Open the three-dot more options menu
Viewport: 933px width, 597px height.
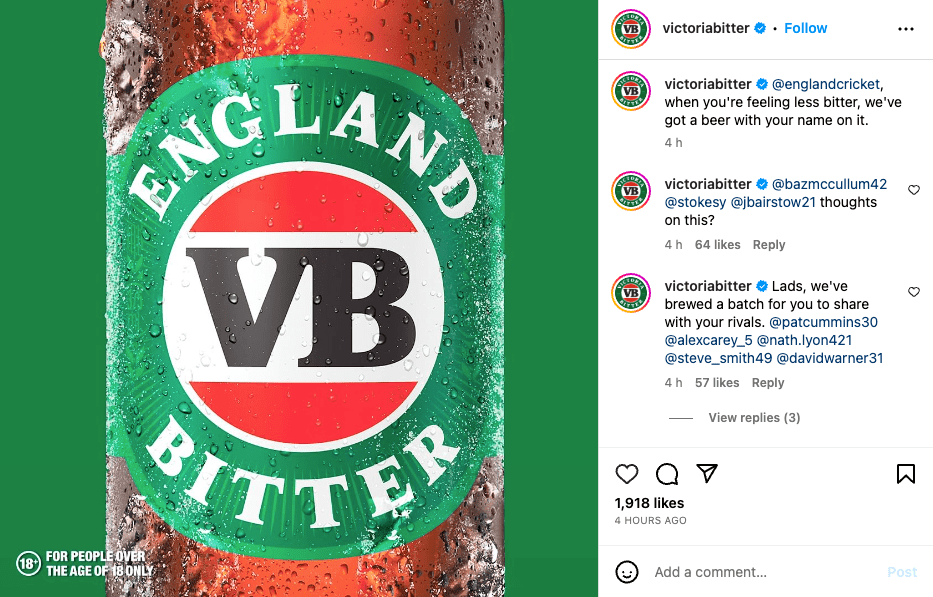pyautogui.click(x=906, y=29)
